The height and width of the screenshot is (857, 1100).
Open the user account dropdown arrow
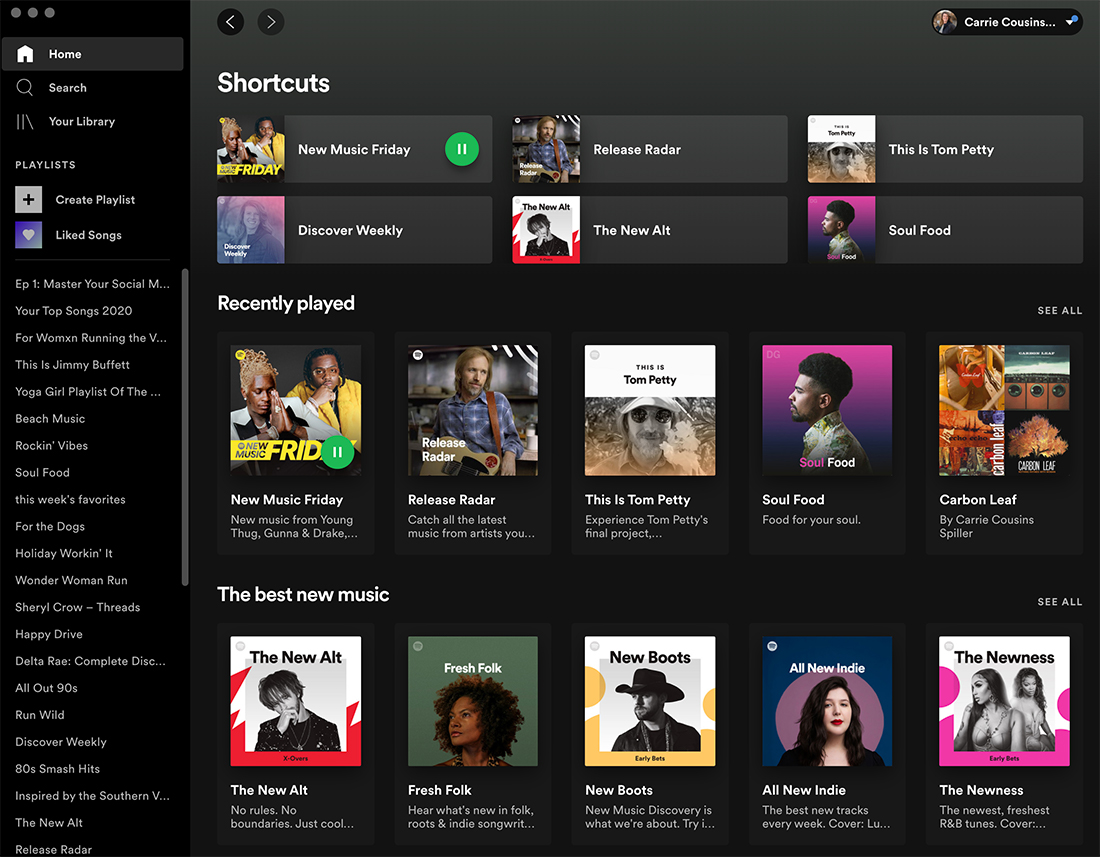pyautogui.click(x=1071, y=22)
